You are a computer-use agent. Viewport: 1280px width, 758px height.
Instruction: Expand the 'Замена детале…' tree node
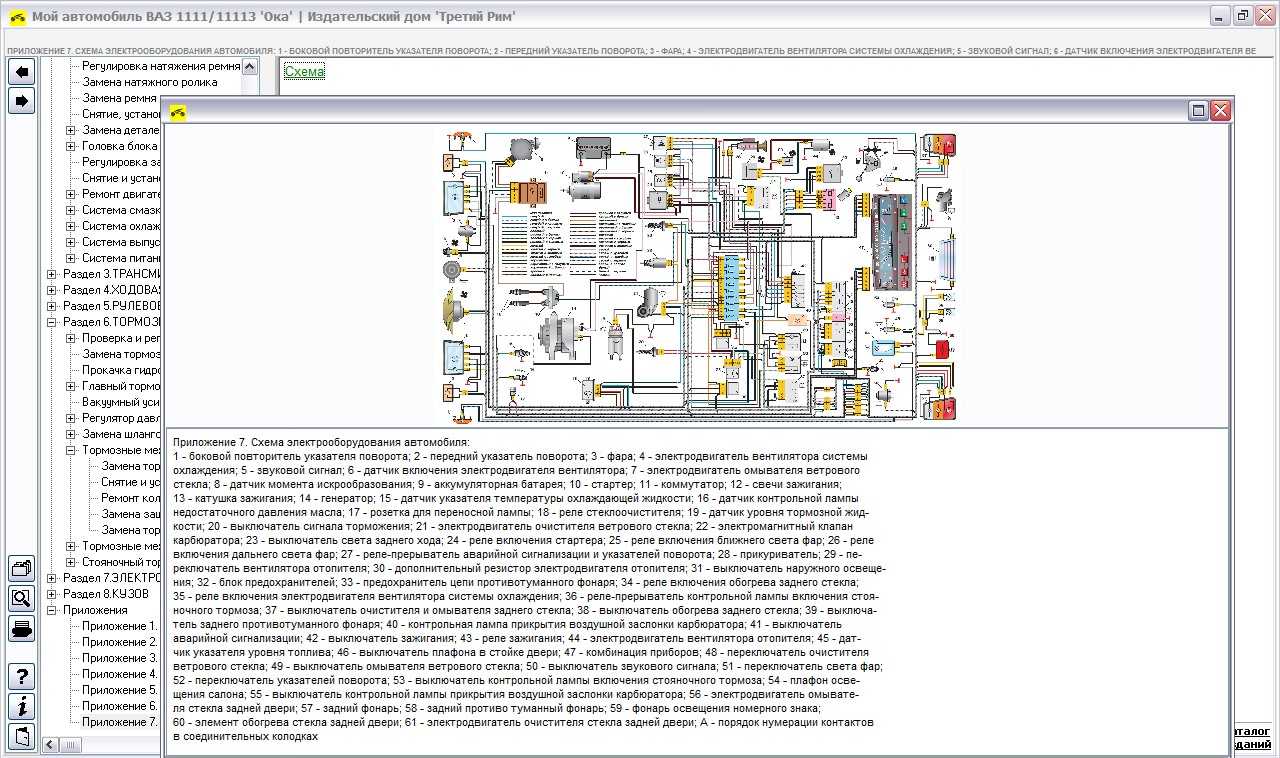[x=71, y=130]
